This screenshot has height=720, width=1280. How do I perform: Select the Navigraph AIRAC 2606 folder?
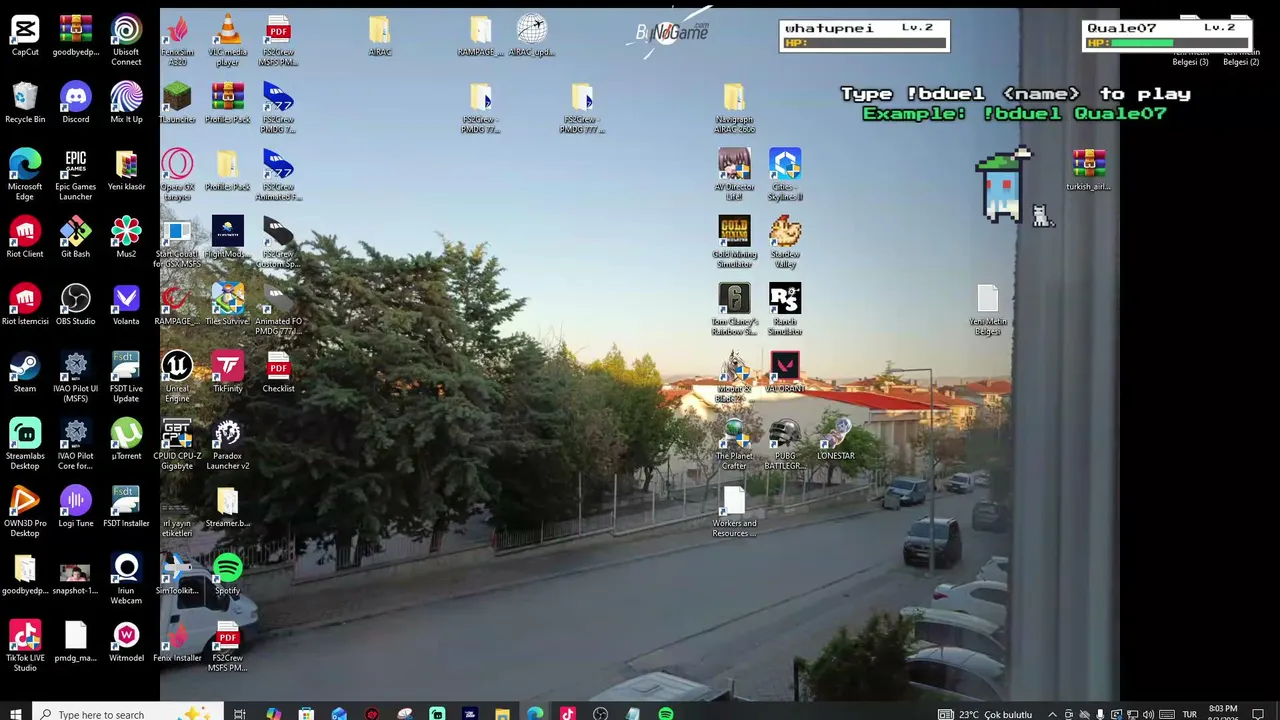(734, 108)
